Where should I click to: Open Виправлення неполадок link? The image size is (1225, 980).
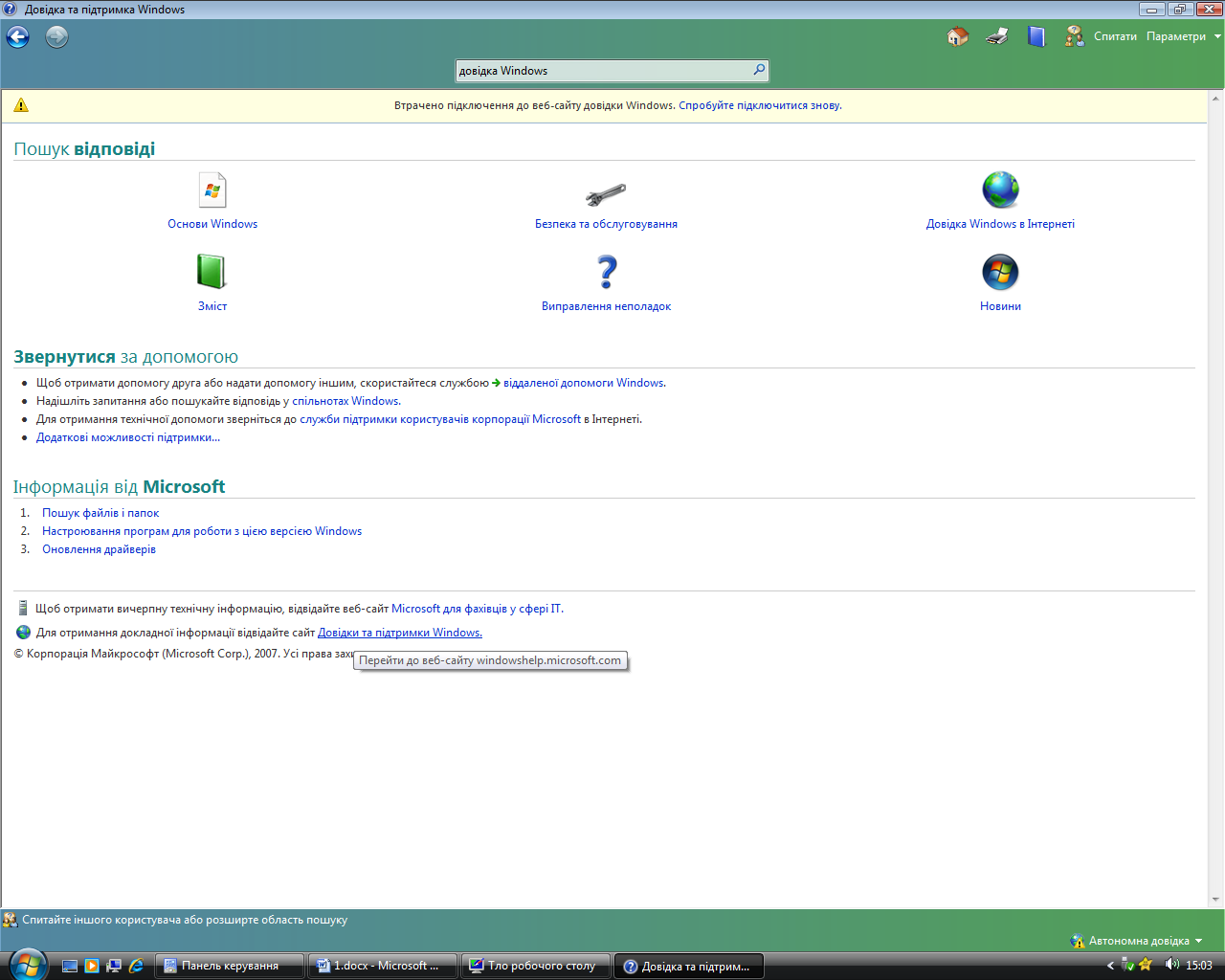606,306
